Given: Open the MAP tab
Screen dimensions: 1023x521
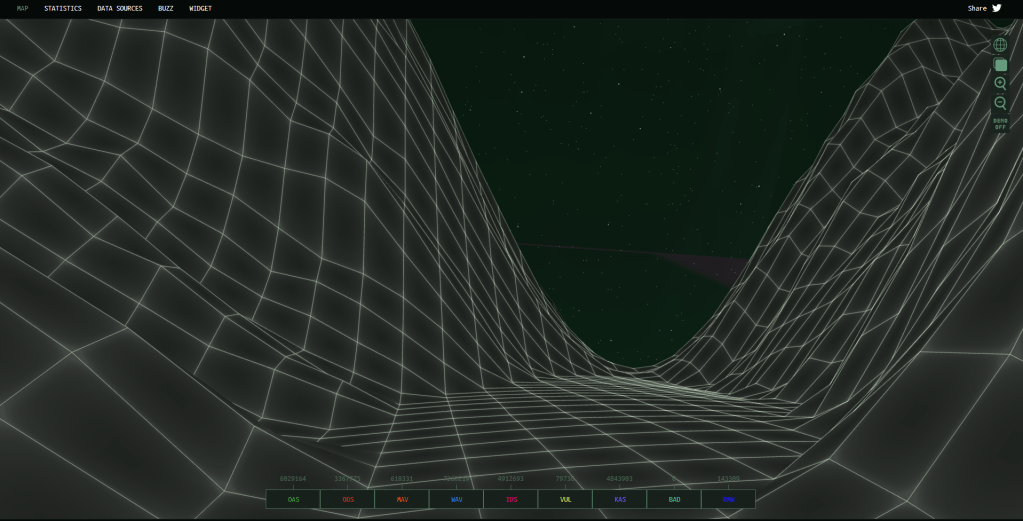Looking at the screenshot, I should (x=23, y=8).
